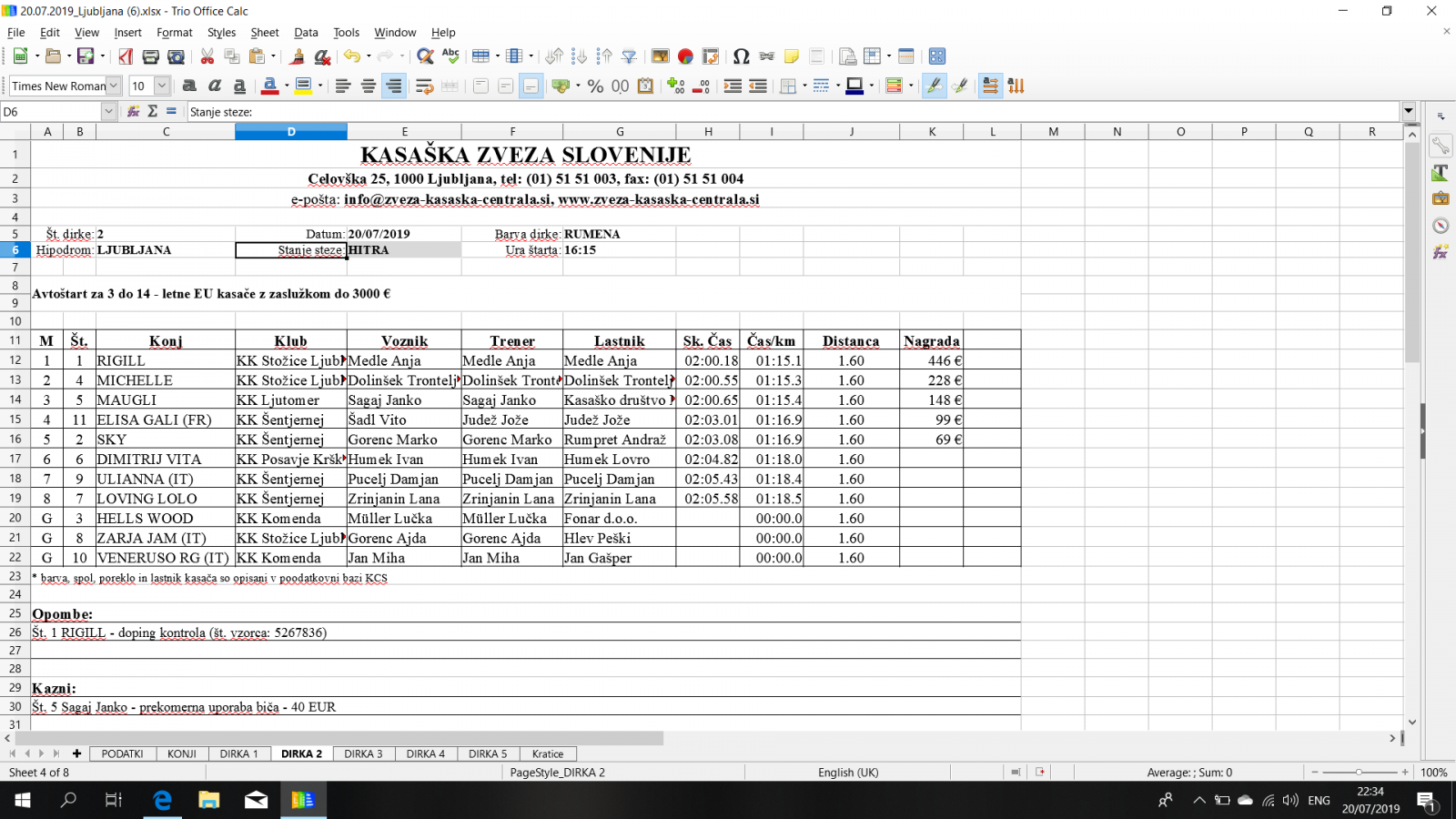Screen dimensions: 1456x819
Task: Click the red font color swatch
Action: [269, 86]
